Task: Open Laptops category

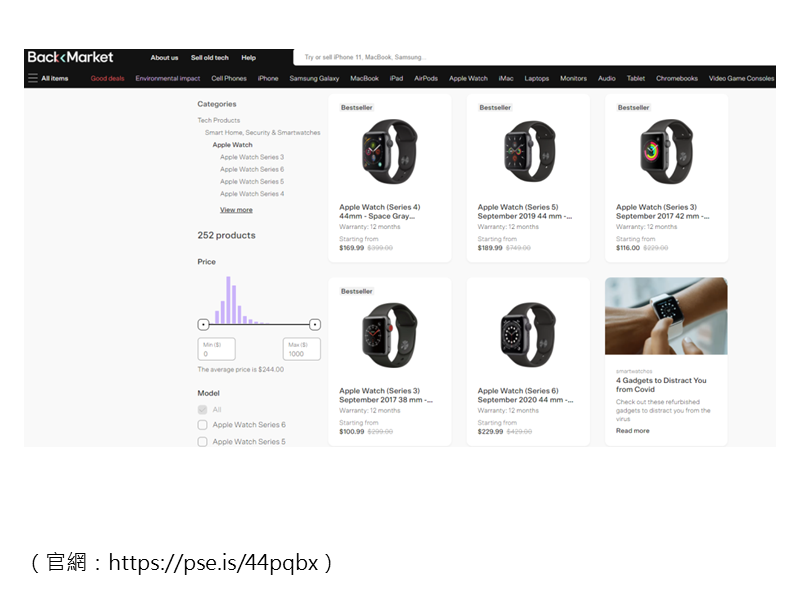Action: click(x=536, y=78)
